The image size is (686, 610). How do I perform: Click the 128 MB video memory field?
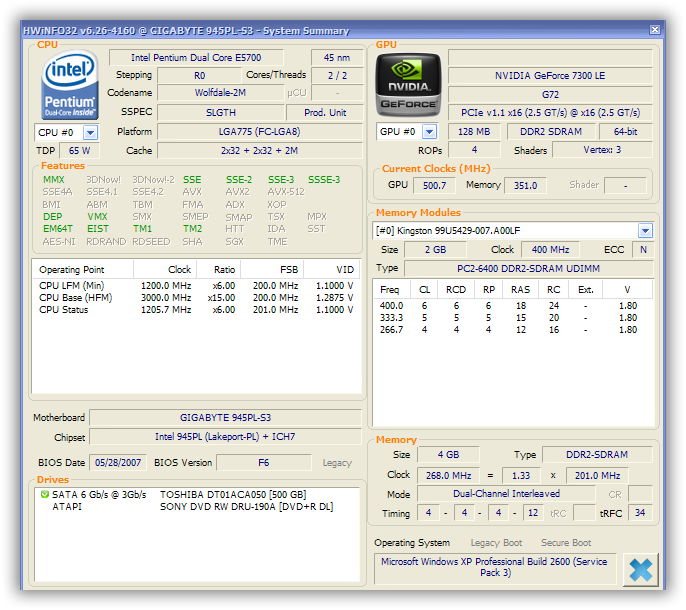tap(474, 132)
